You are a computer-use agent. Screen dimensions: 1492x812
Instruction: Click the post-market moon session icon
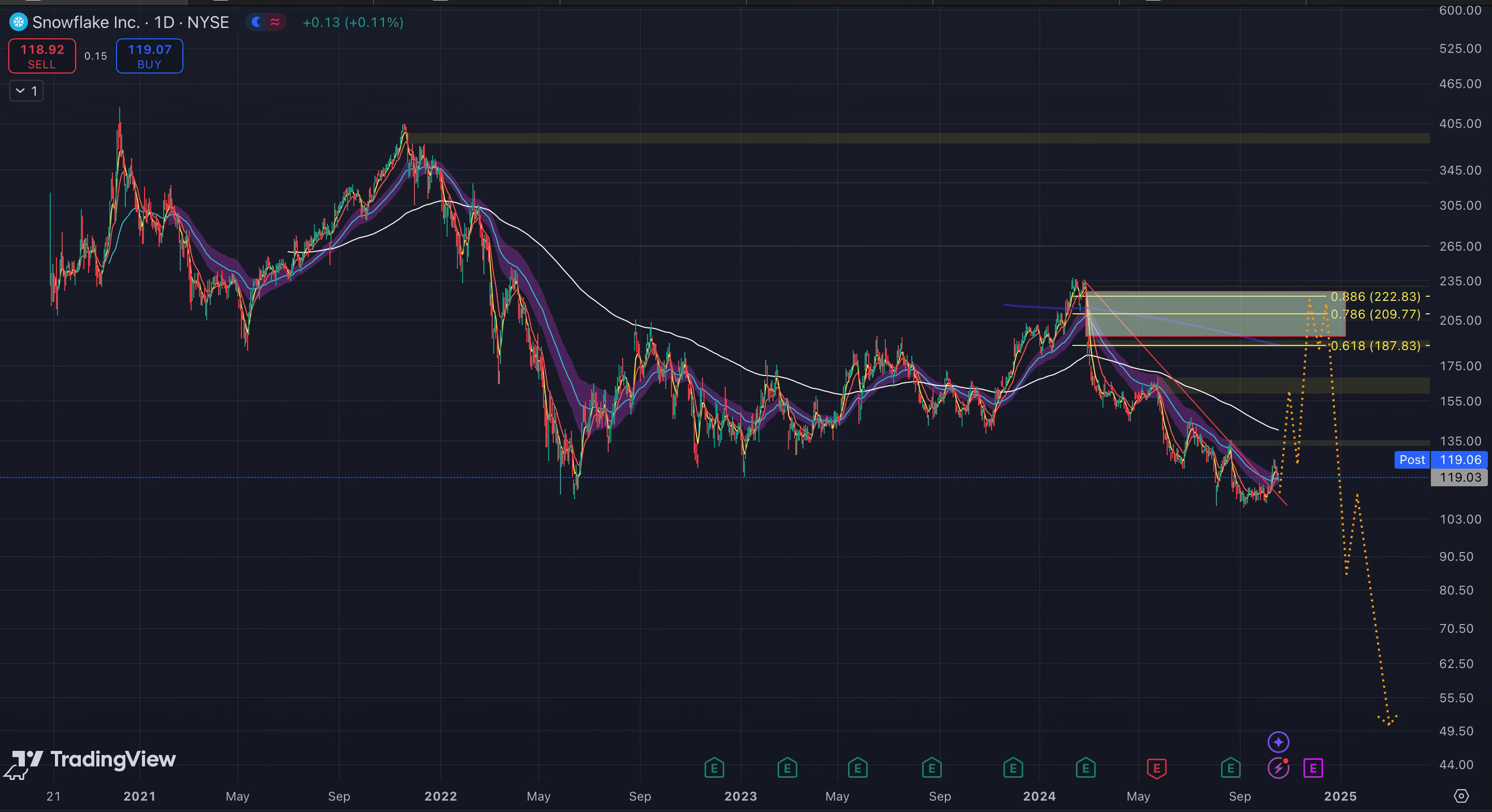click(256, 22)
